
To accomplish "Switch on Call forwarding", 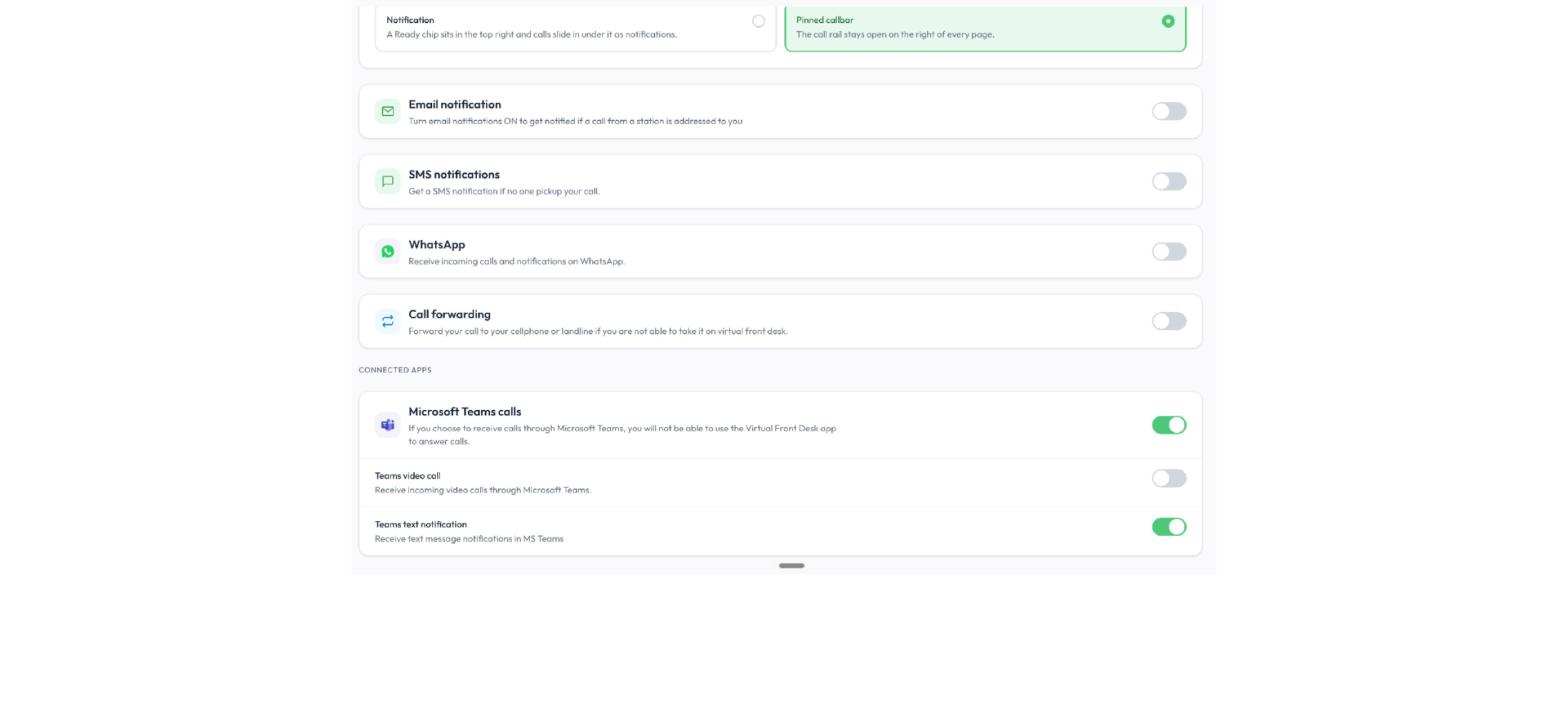I will [x=1169, y=321].
